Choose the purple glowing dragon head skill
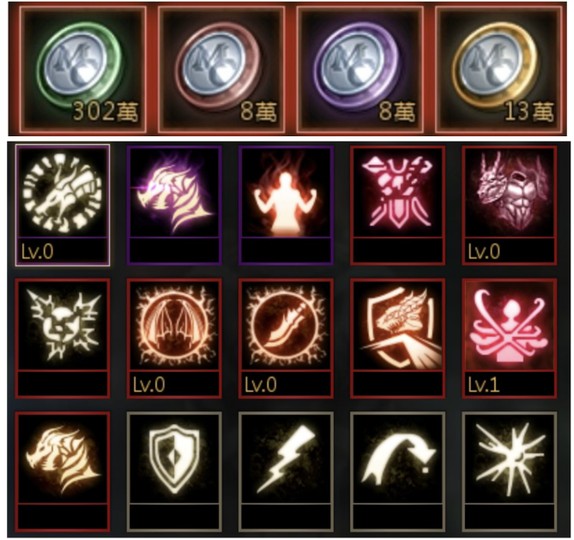The height and width of the screenshot is (540, 574). coord(174,205)
